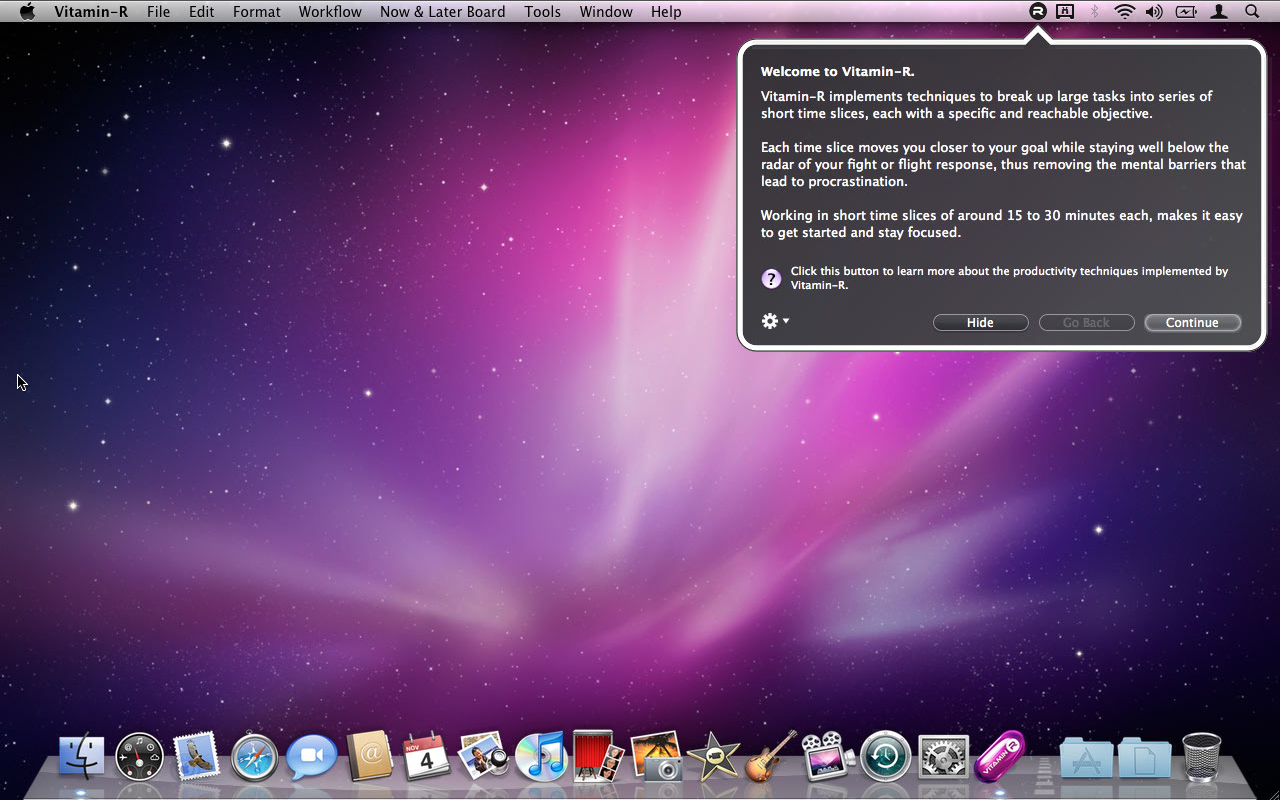
Task: Open the Tools menu
Action: click(543, 12)
